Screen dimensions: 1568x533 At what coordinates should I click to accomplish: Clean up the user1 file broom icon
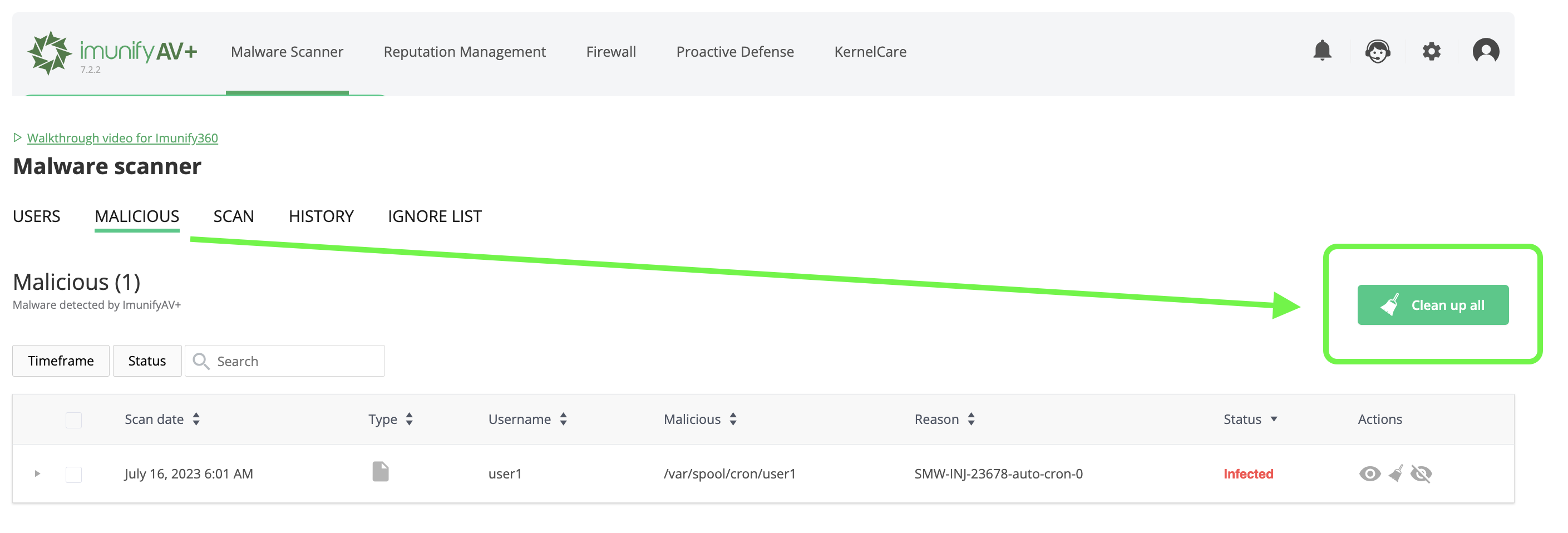1396,474
